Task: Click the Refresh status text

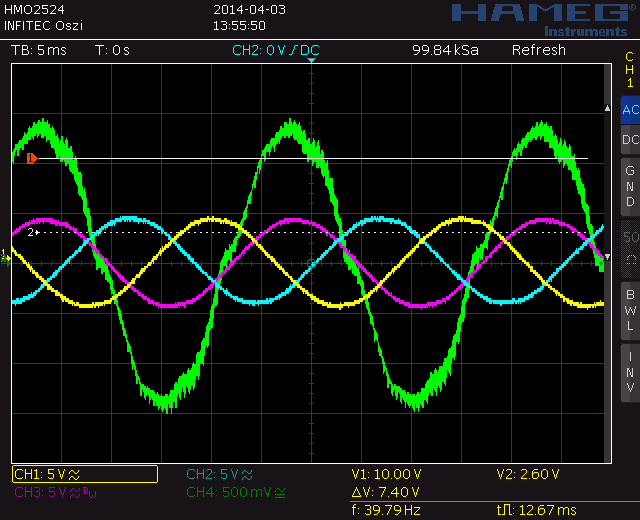Action: 539,50
